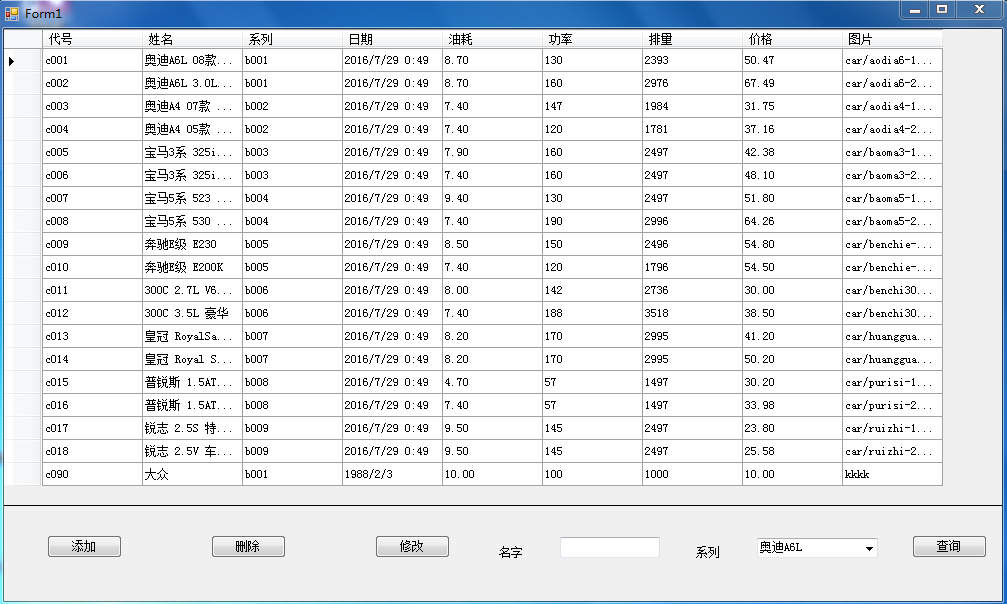Select the name cell 奔驰E级 E230
Viewport: 1007px width, 604px height.
193,244
